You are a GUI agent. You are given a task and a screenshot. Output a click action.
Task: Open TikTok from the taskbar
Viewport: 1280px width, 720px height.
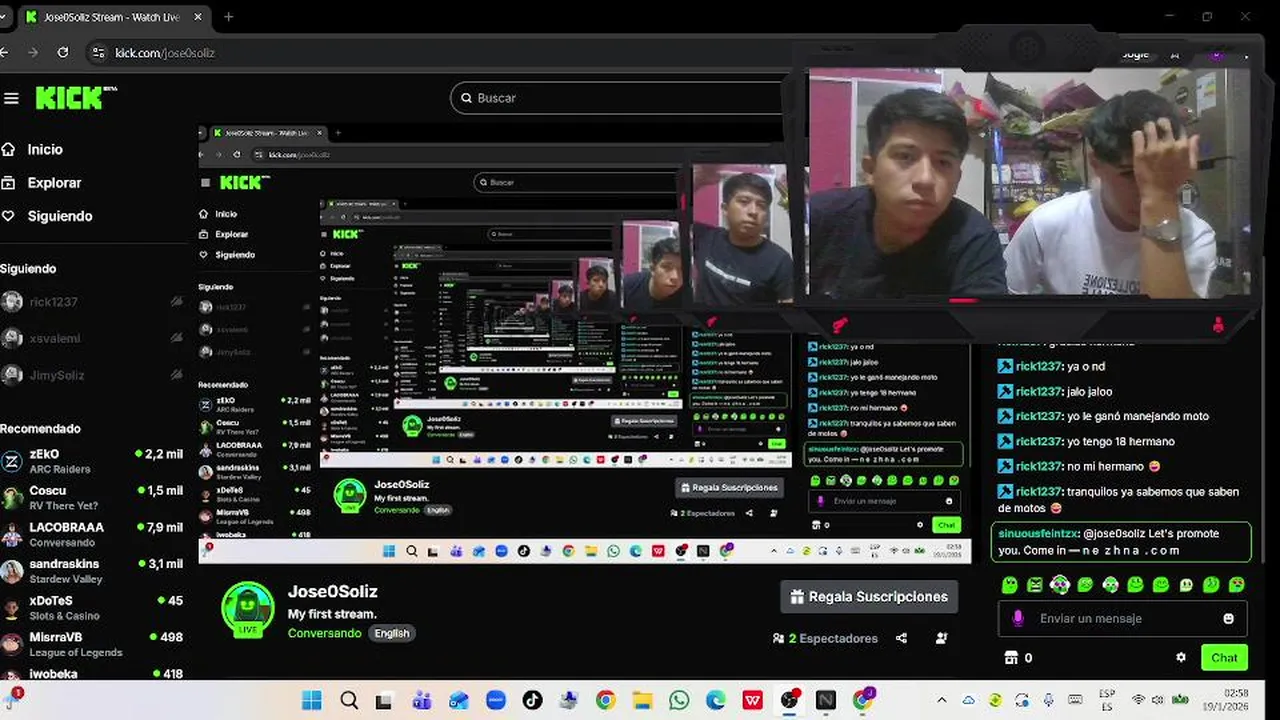tap(532, 700)
